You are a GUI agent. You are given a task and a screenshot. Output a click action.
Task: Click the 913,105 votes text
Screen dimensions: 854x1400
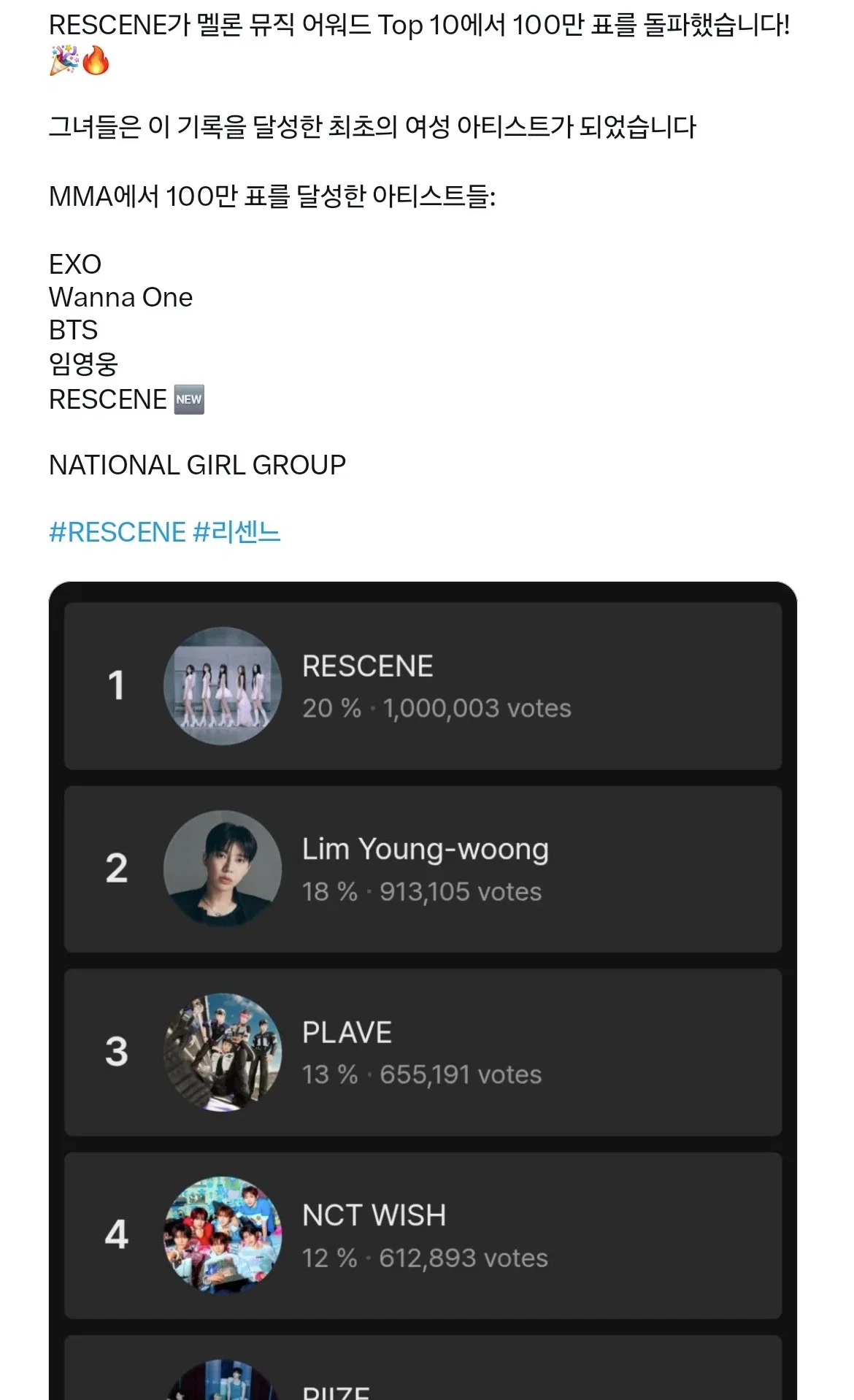(x=461, y=891)
